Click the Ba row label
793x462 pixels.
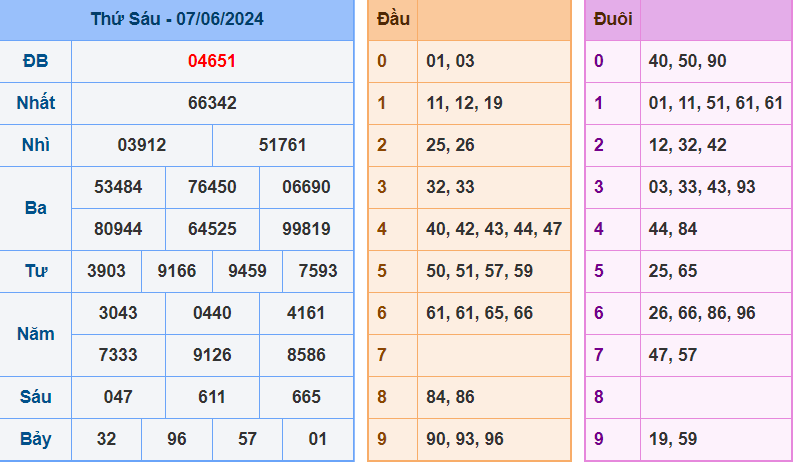click(35, 208)
